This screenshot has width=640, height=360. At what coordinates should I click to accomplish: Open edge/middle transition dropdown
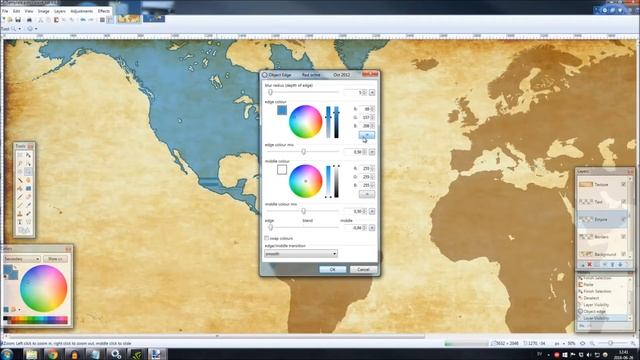pos(301,253)
